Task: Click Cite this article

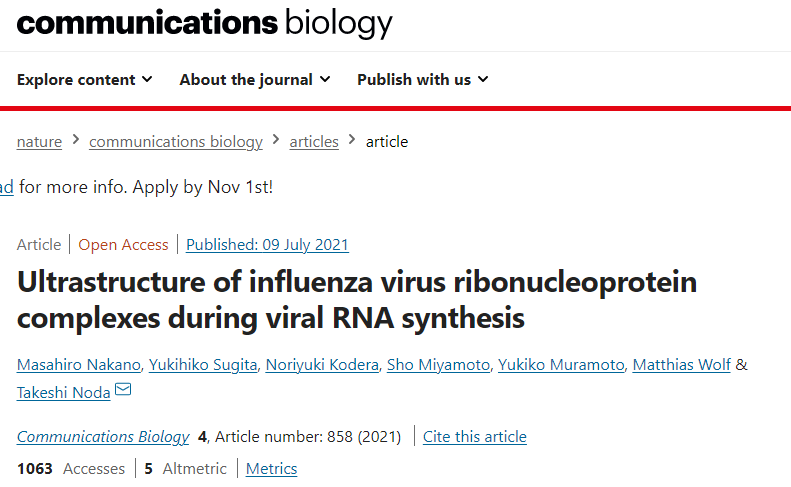Action: pos(475,437)
